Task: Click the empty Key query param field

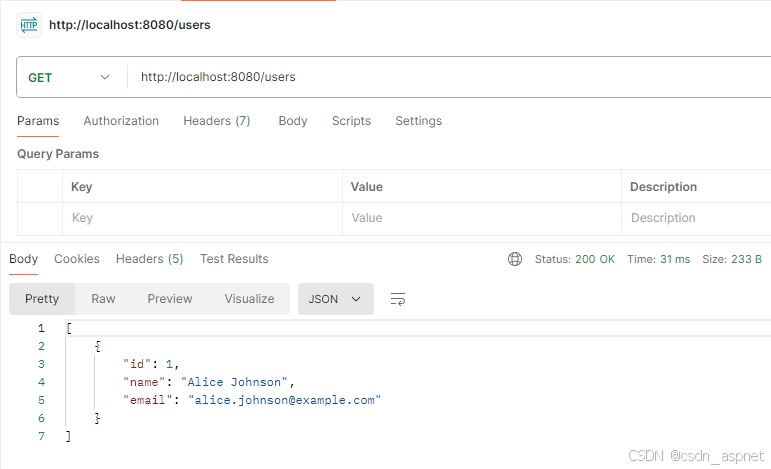Action: (202, 218)
